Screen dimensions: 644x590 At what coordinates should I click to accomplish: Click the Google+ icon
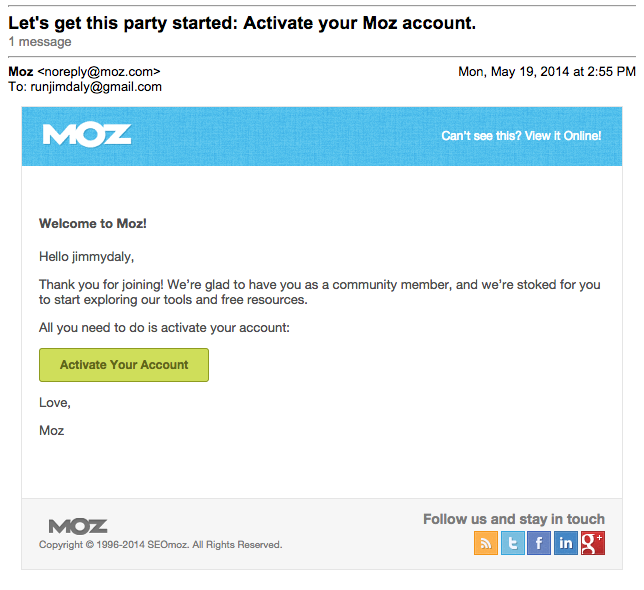[592, 543]
